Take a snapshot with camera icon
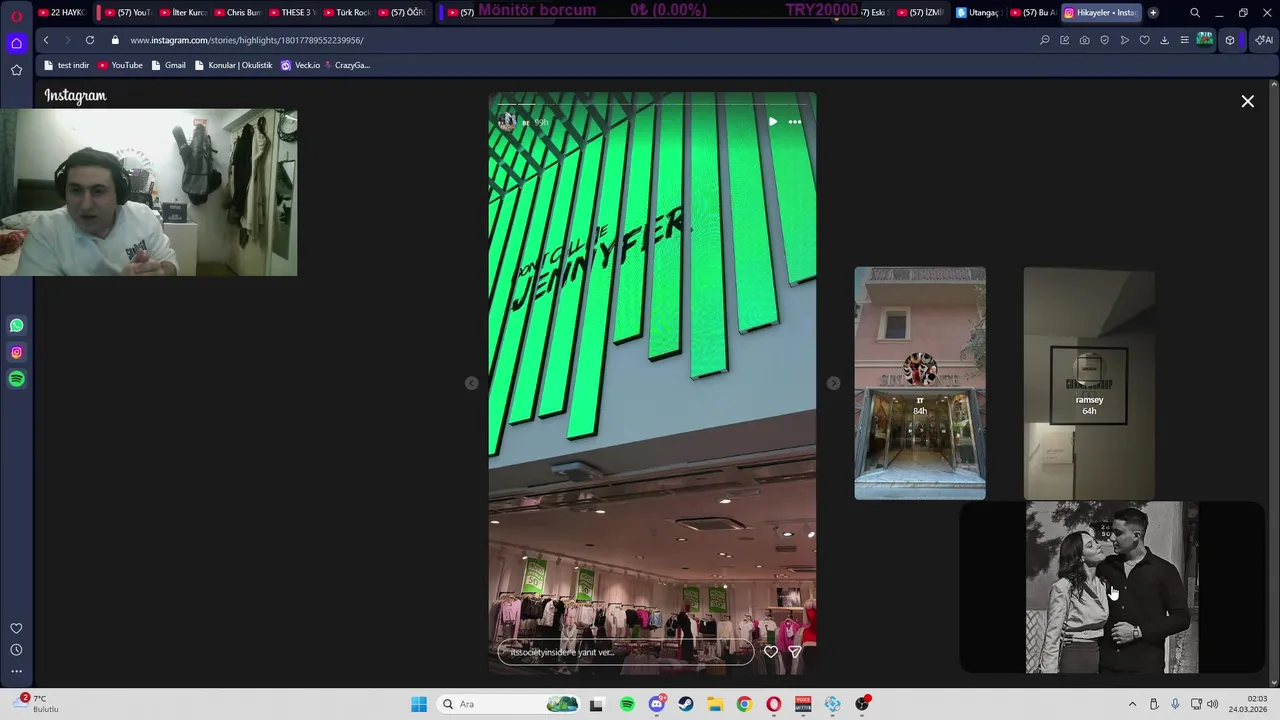Image resolution: width=1280 pixels, height=720 pixels. click(x=1085, y=40)
